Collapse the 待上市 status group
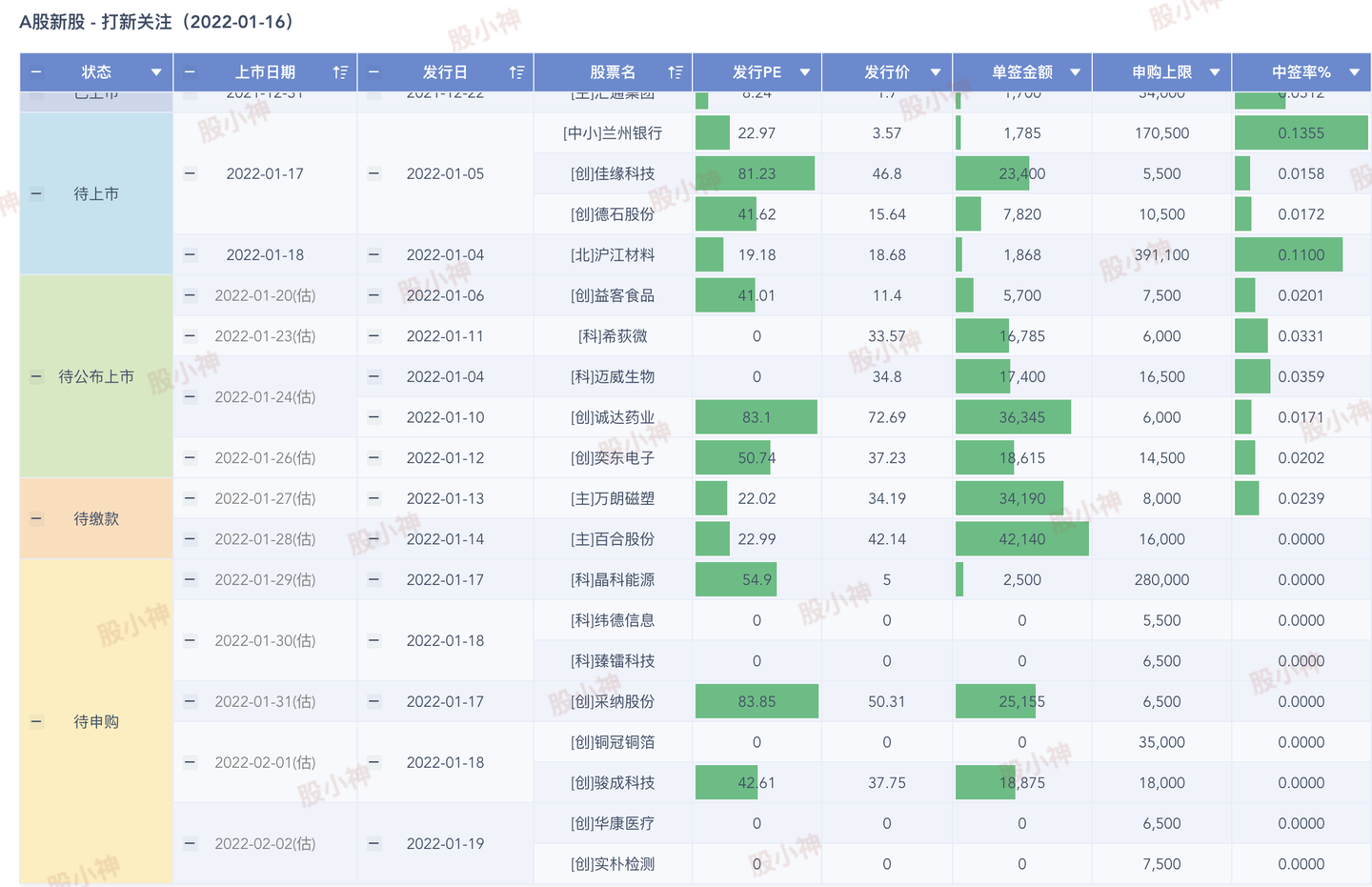This screenshot has height=887, width=1372. pyautogui.click(x=36, y=193)
